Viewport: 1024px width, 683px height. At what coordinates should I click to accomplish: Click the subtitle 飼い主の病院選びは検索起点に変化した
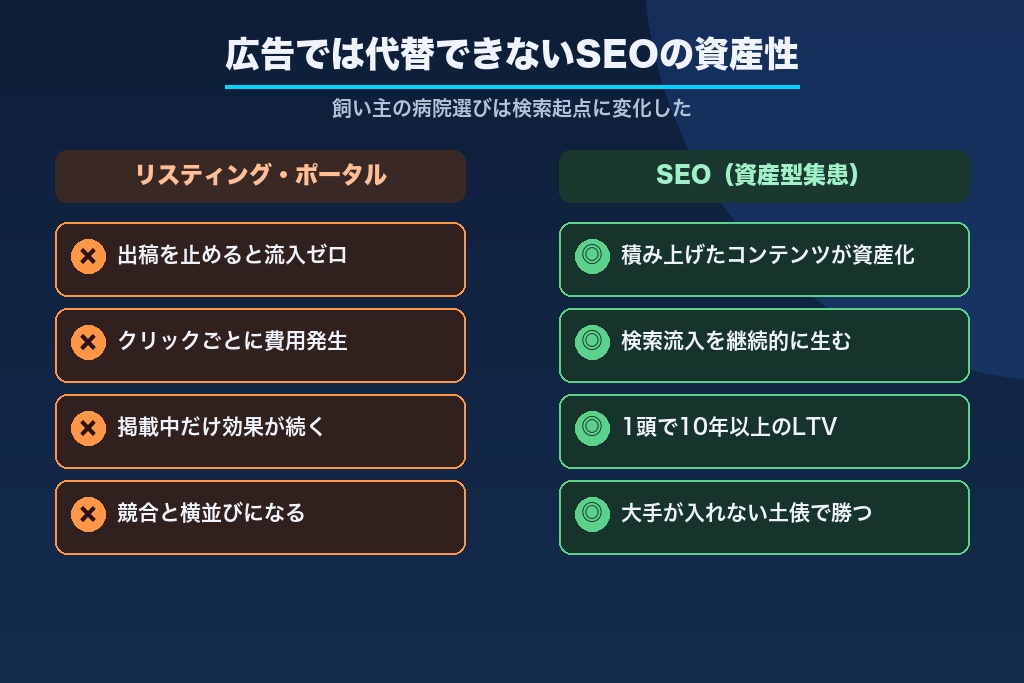coord(512,108)
